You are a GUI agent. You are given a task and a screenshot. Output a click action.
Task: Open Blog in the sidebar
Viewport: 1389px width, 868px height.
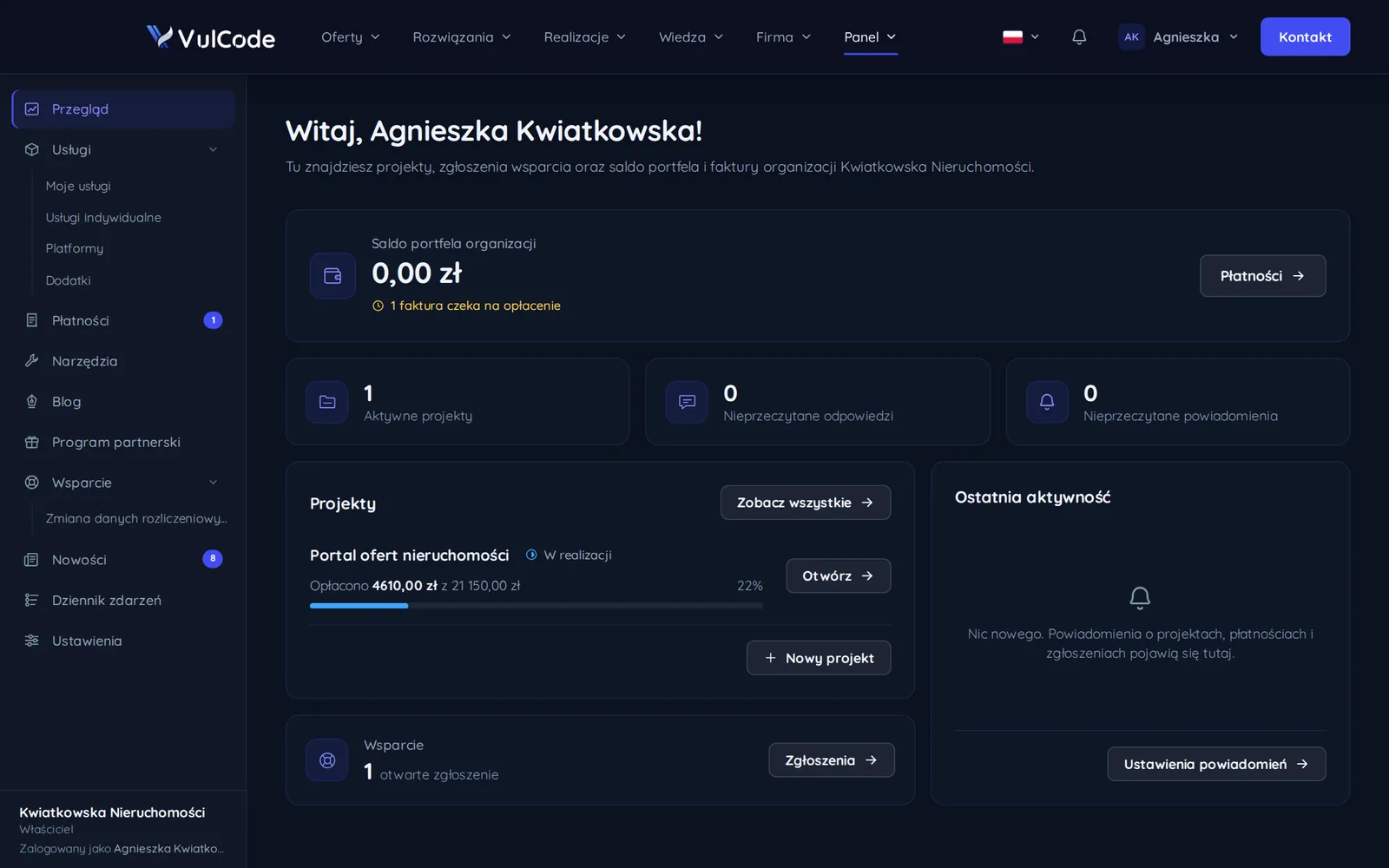click(123, 402)
